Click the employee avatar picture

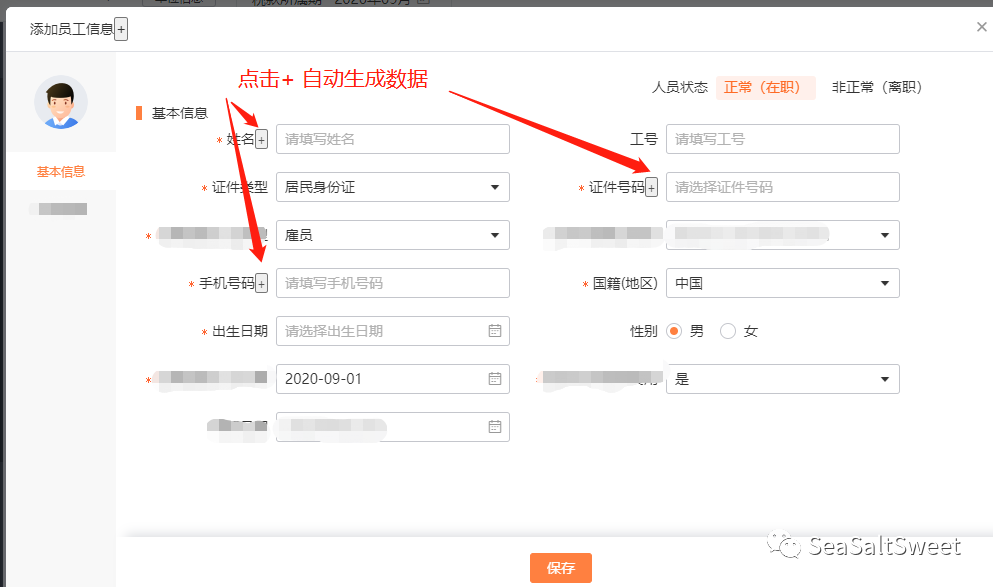pos(61,103)
